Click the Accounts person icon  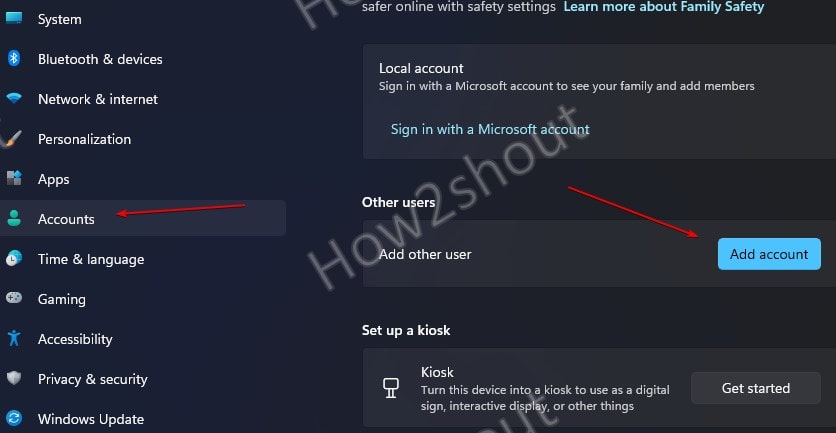pyautogui.click(x=14, y=218)
